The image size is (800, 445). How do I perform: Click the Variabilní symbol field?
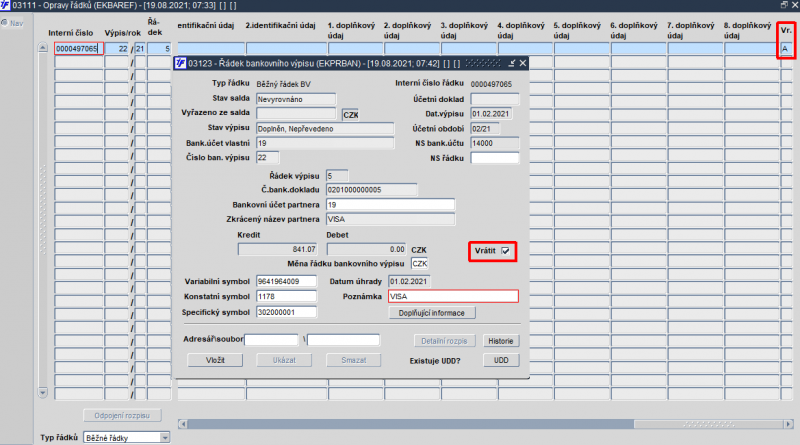pos(286,281)
